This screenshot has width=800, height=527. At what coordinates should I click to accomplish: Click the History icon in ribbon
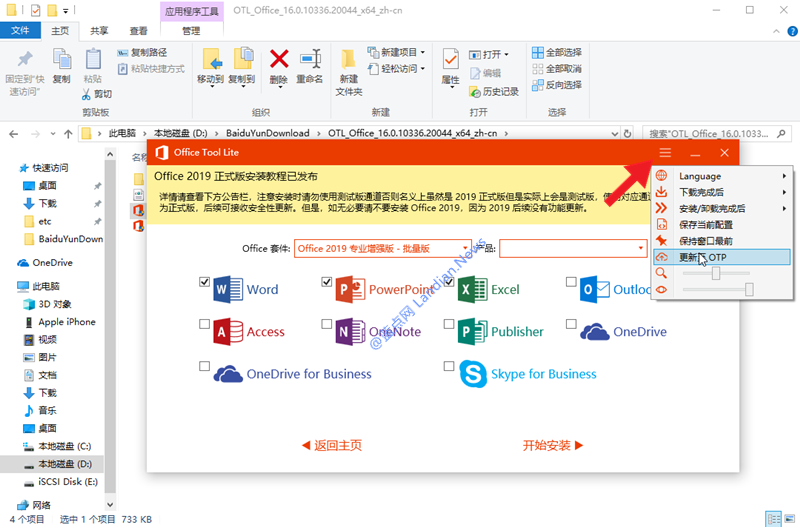(x=474, y=92)
